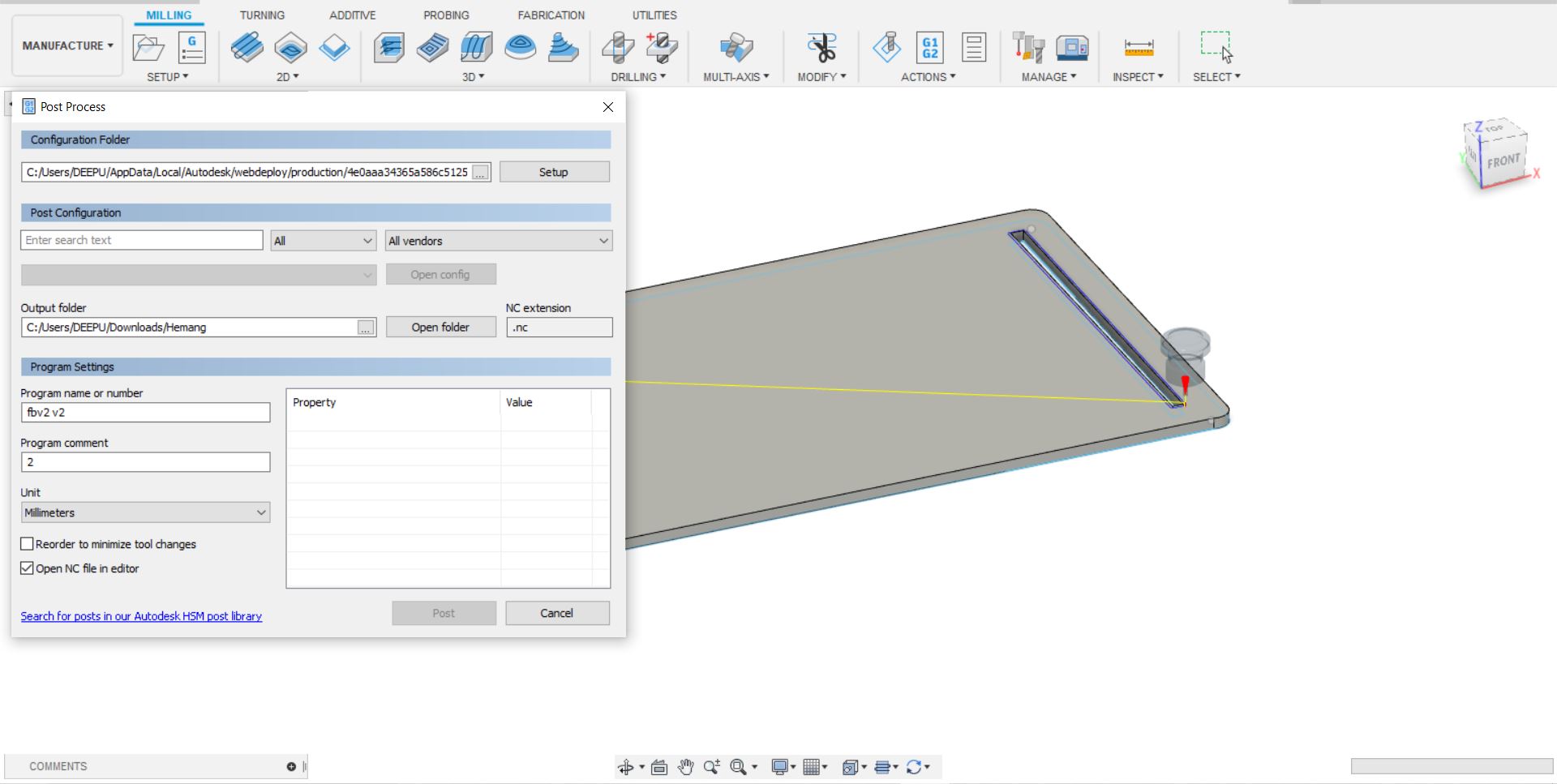
Task: Click the Open folder button
Action: [440, 328]
